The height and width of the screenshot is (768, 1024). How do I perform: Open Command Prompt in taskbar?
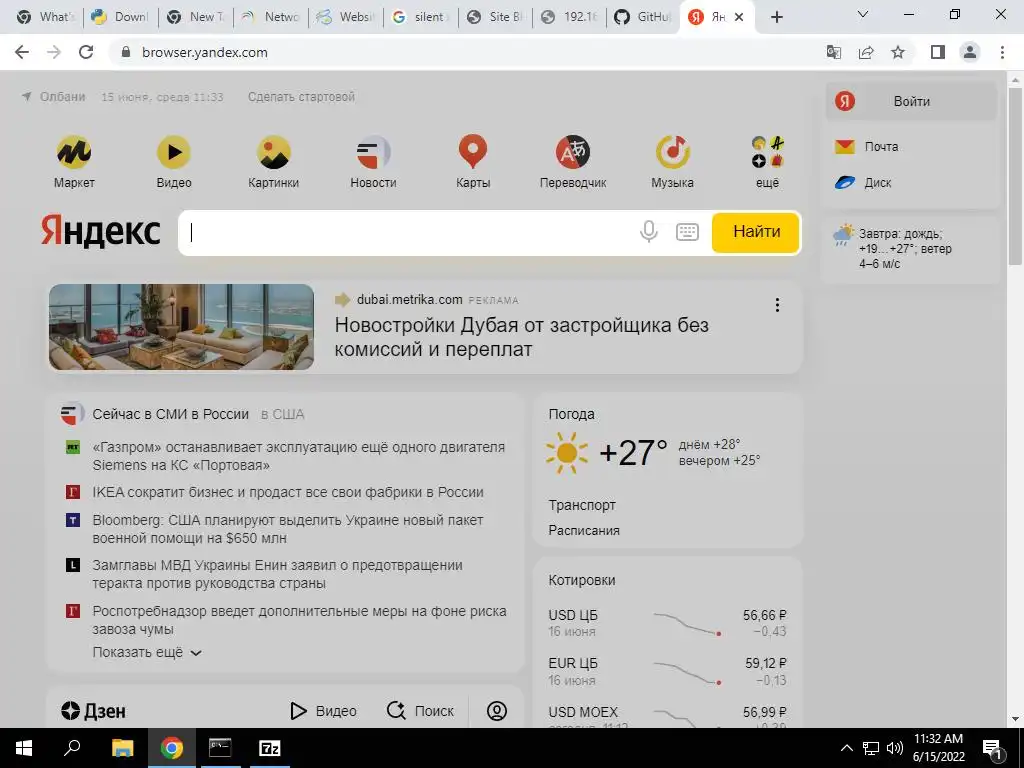tap(220, 748)
